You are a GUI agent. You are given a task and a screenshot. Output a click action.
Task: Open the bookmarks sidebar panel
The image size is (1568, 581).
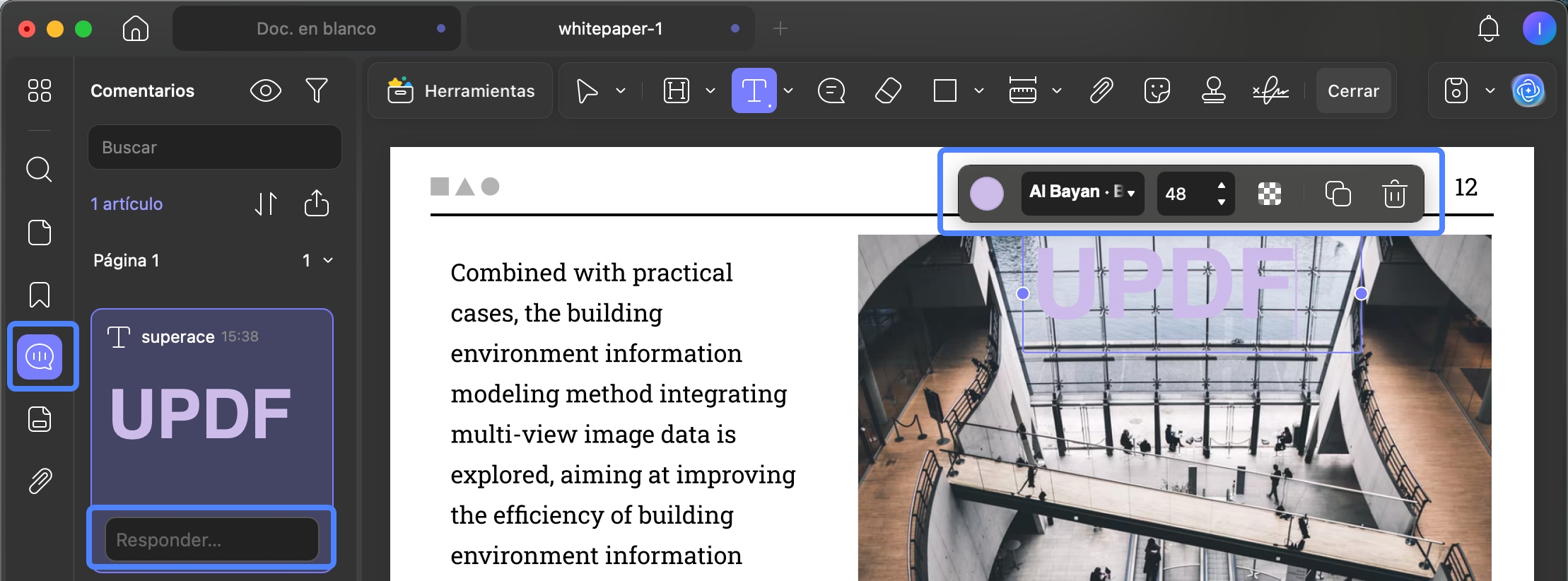click(x=40, y=295)
